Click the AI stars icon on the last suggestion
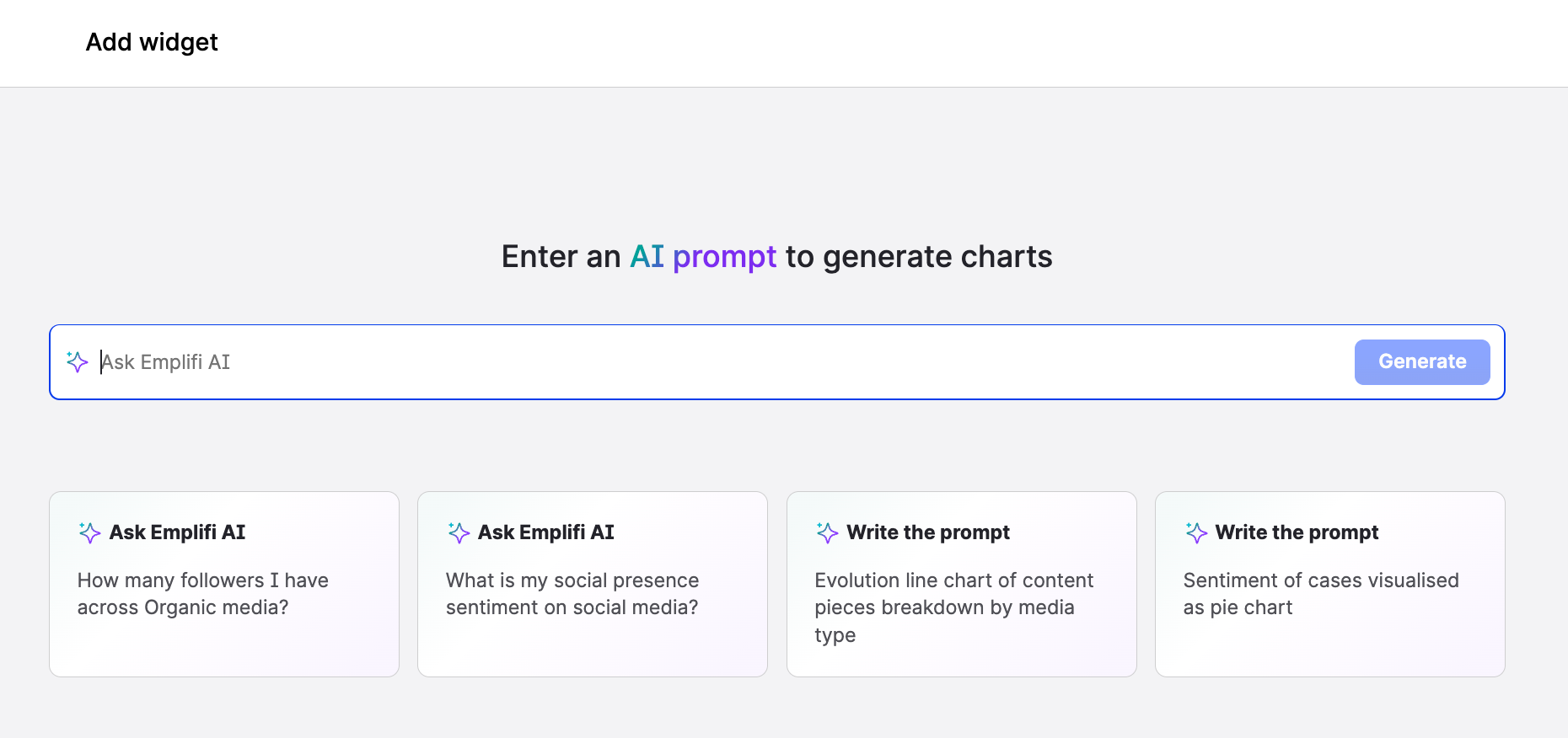 (x=1195, y=532)
